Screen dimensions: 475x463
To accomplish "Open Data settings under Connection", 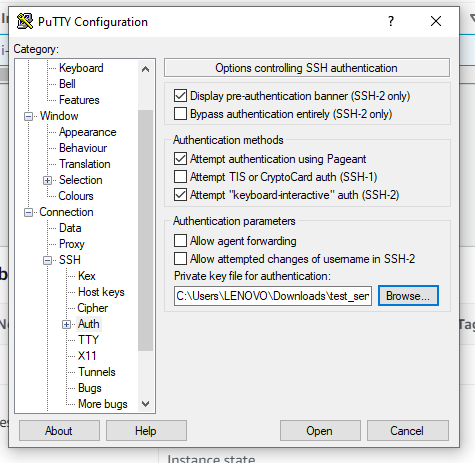I will 70,228.
